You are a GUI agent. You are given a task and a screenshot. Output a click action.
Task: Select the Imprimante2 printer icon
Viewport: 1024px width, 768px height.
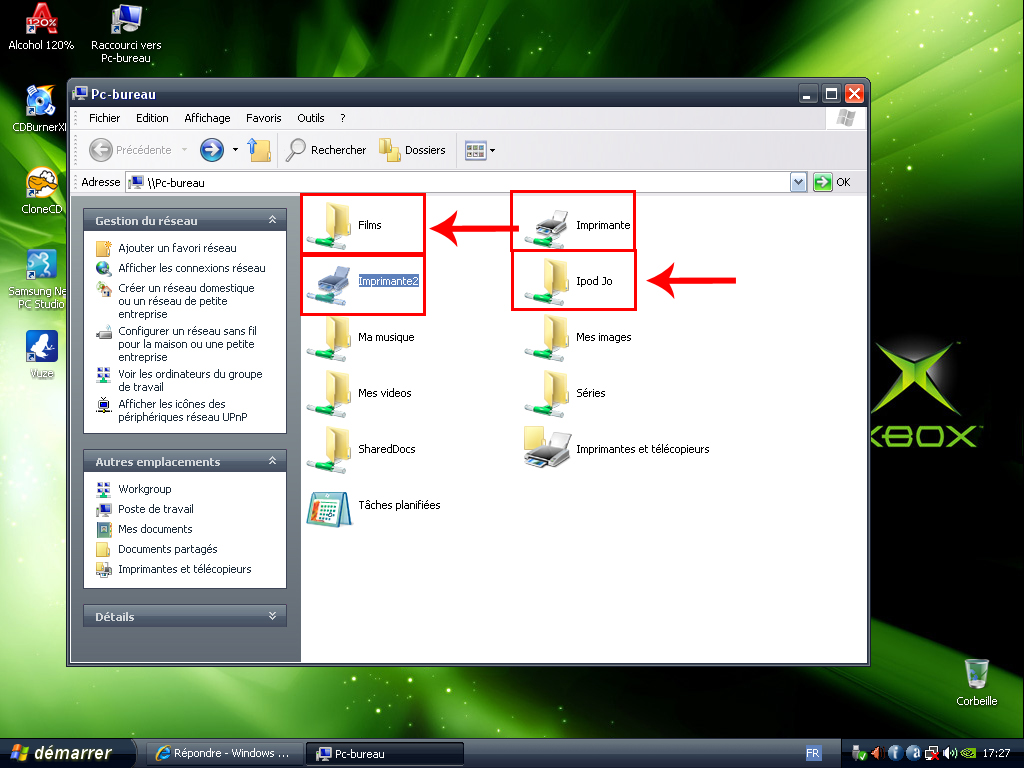pos(332,285)
